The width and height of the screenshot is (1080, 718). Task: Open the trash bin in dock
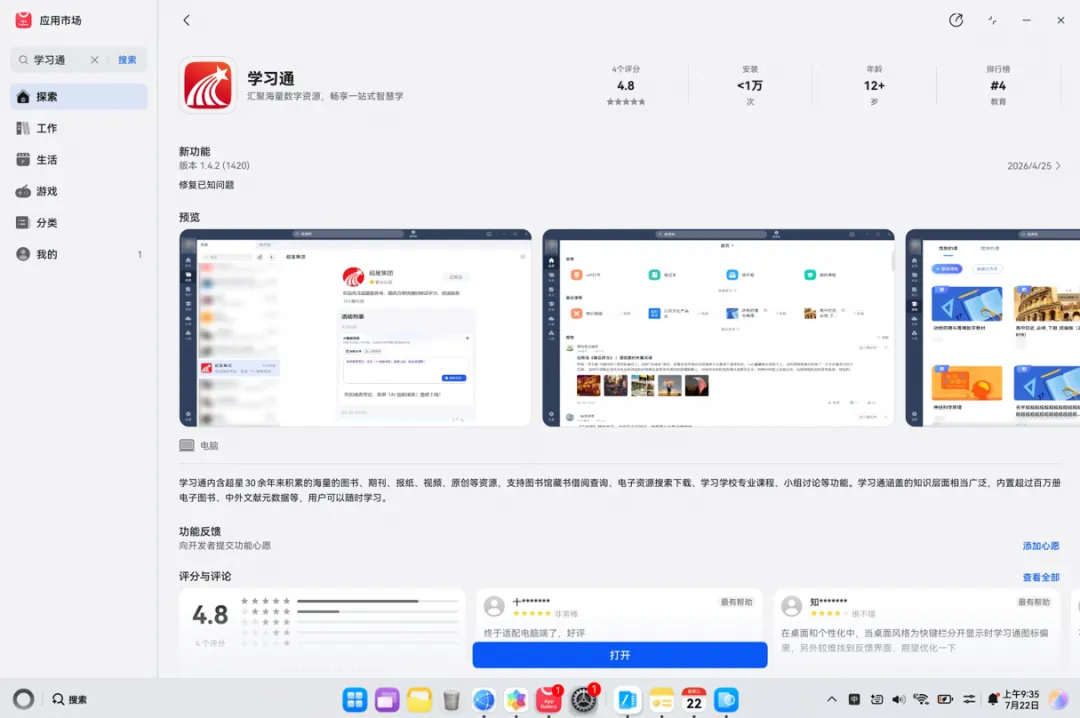[x=451, y=700]
